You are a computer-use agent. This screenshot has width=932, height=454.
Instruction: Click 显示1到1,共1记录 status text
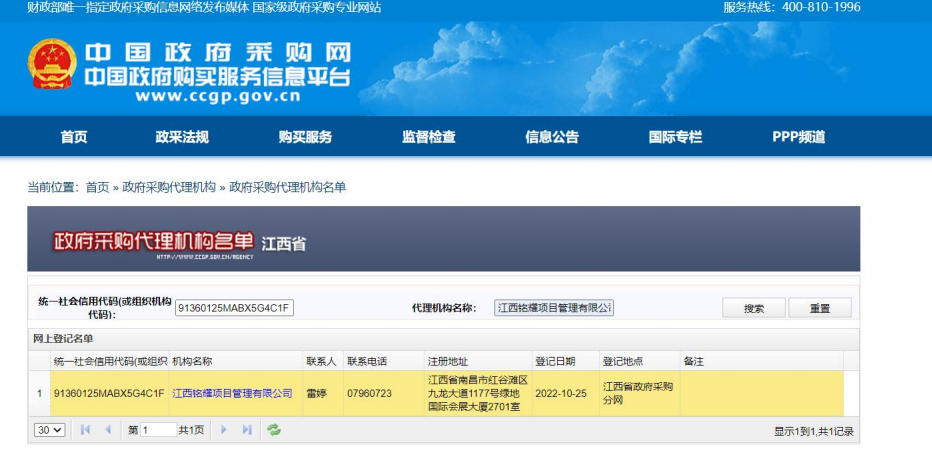(814, 432)
